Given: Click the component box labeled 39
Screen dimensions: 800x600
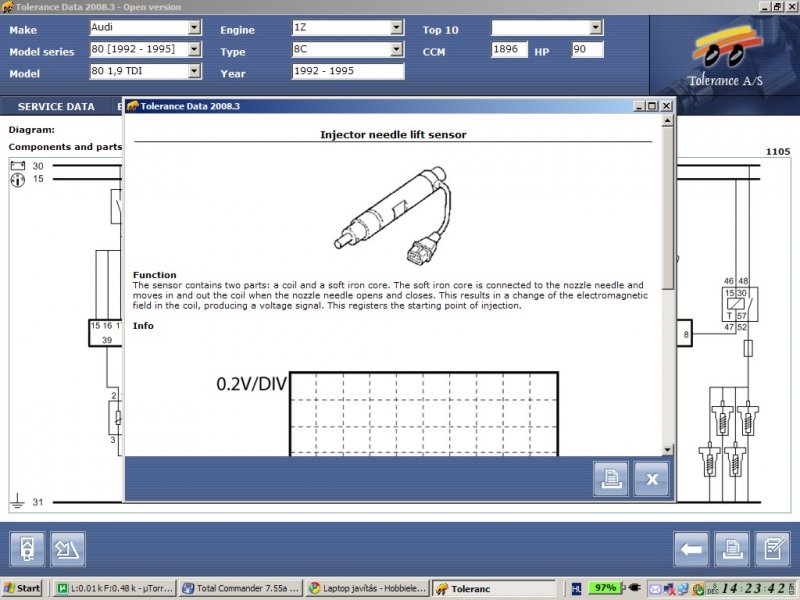Looking at the screenshot, I should (x=106, y=334).
